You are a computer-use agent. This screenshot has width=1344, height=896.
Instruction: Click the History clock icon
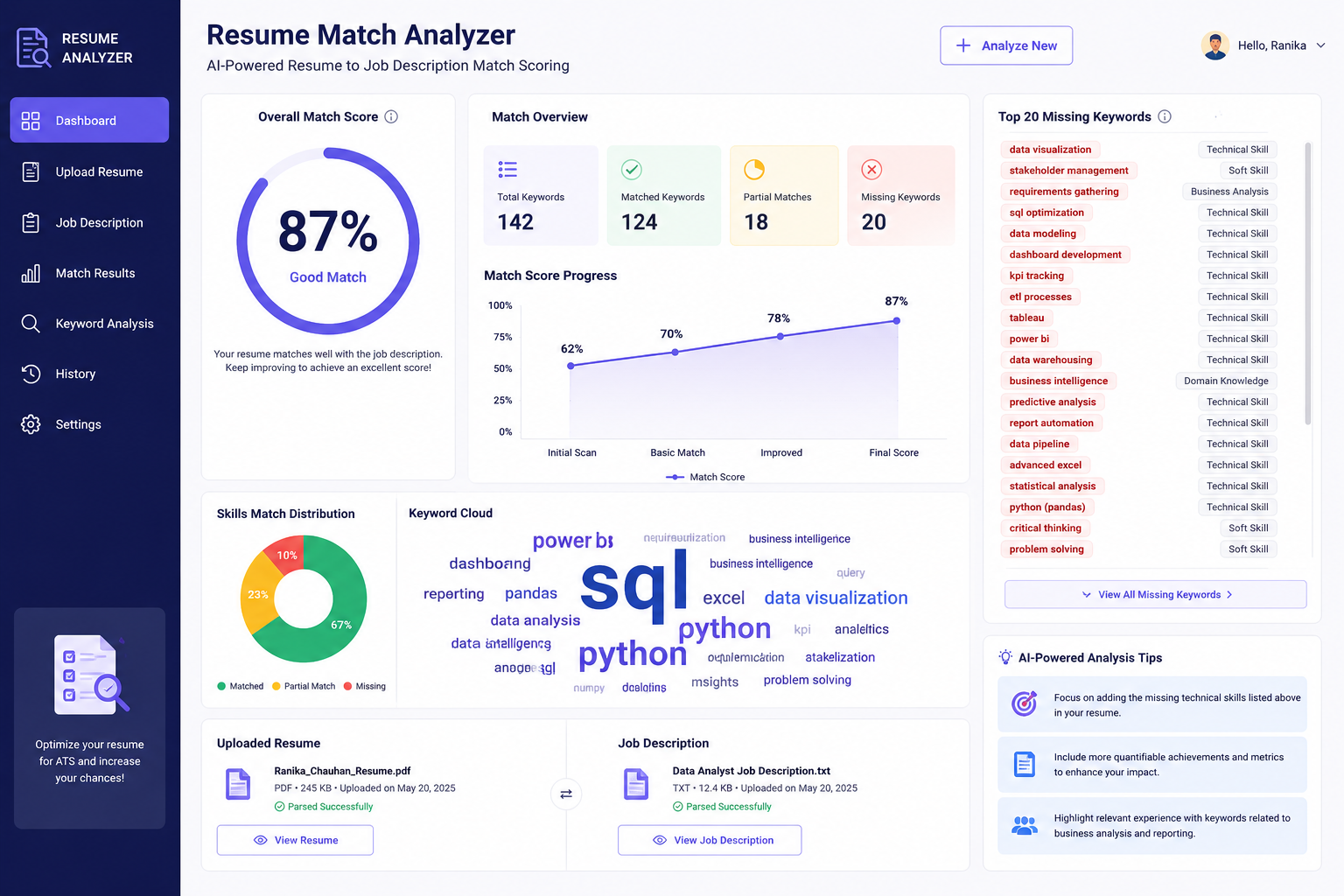31,374
